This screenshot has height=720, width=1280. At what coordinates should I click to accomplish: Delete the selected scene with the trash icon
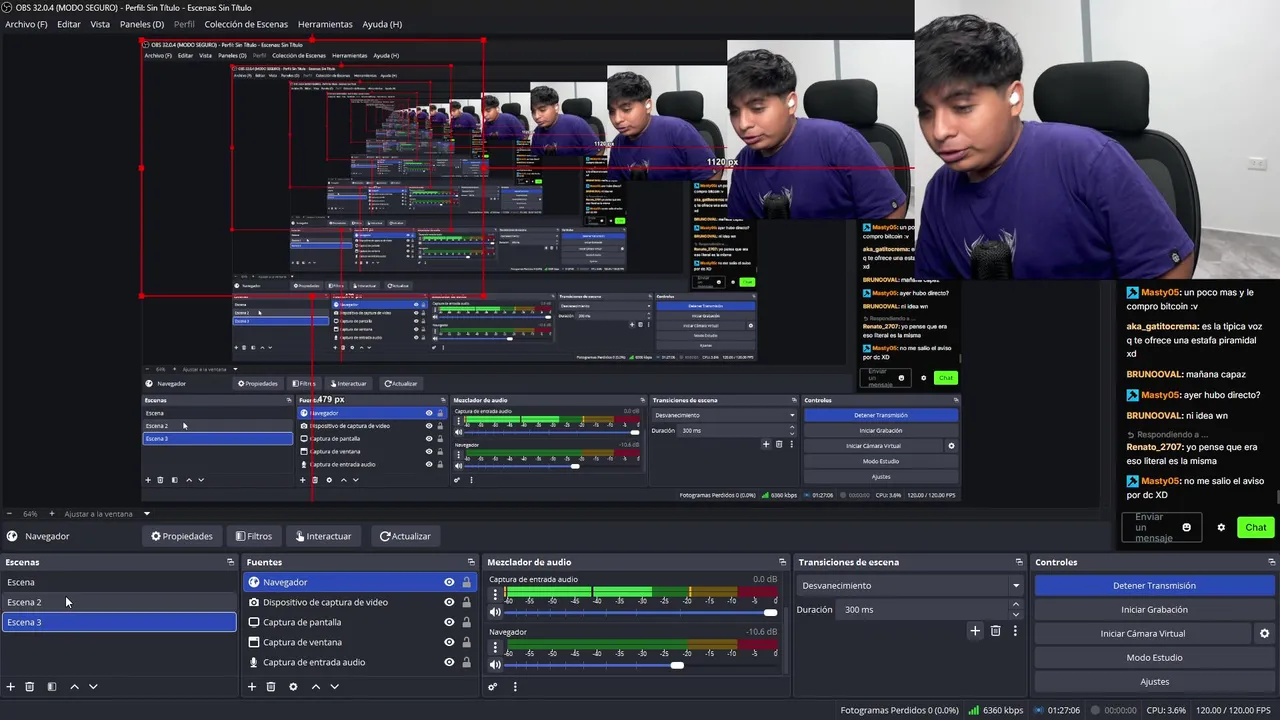[x=30, y=687]
